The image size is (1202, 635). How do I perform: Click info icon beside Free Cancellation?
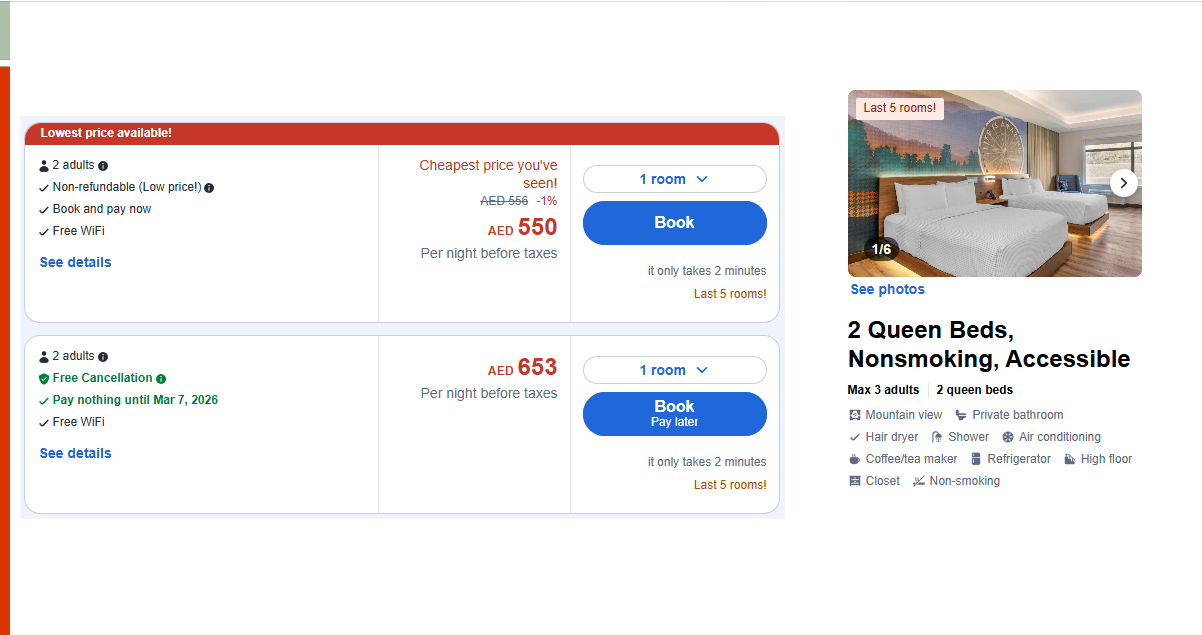(161, 379)
